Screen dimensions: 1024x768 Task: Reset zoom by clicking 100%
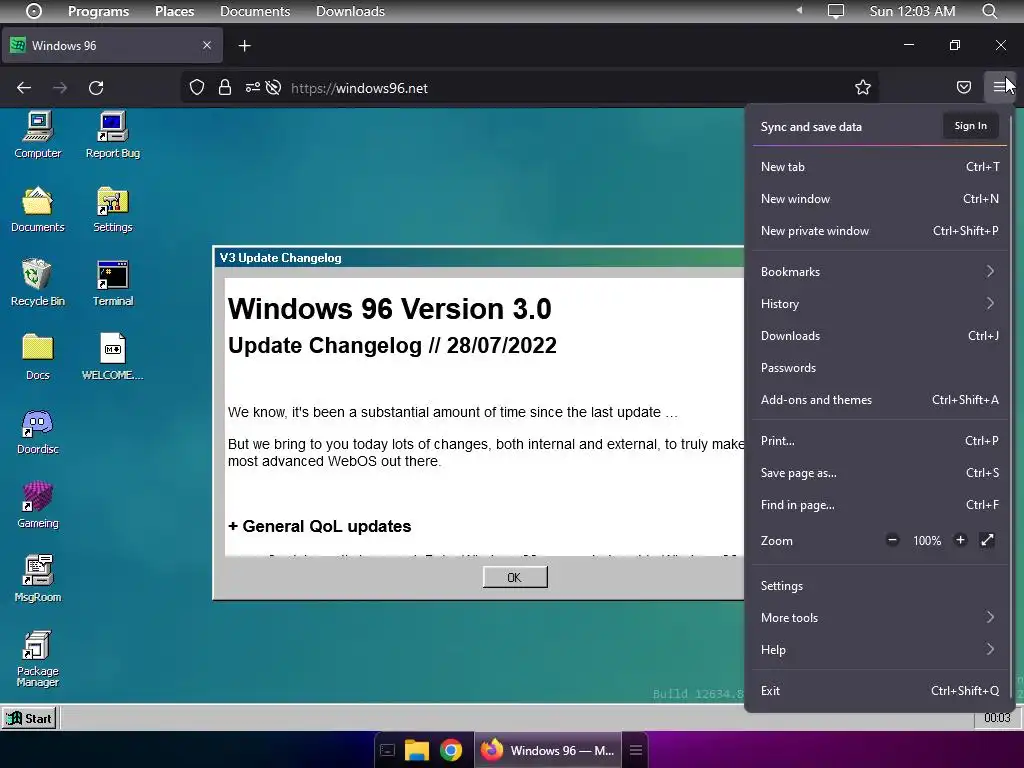pos(927,541)
